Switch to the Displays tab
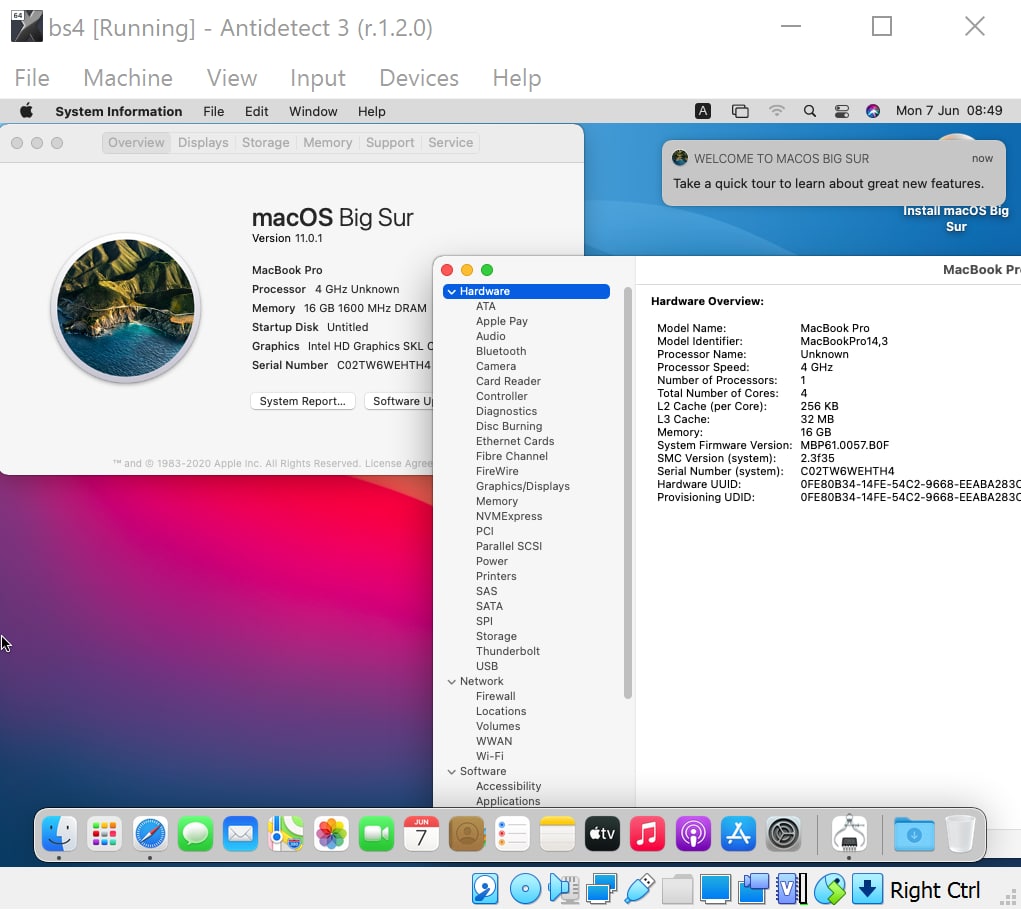The width and height of the screenshot is (1021, 910). 203,143
